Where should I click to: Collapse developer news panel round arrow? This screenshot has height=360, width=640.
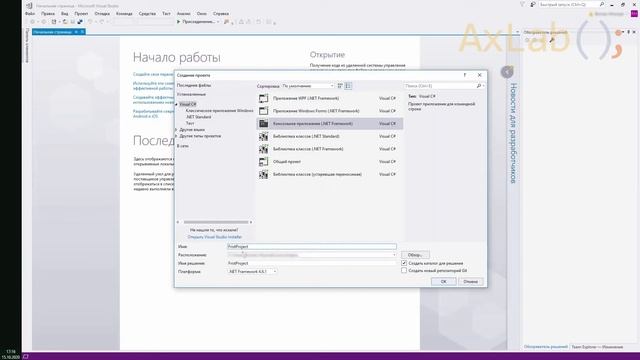[x=507, y=72]
